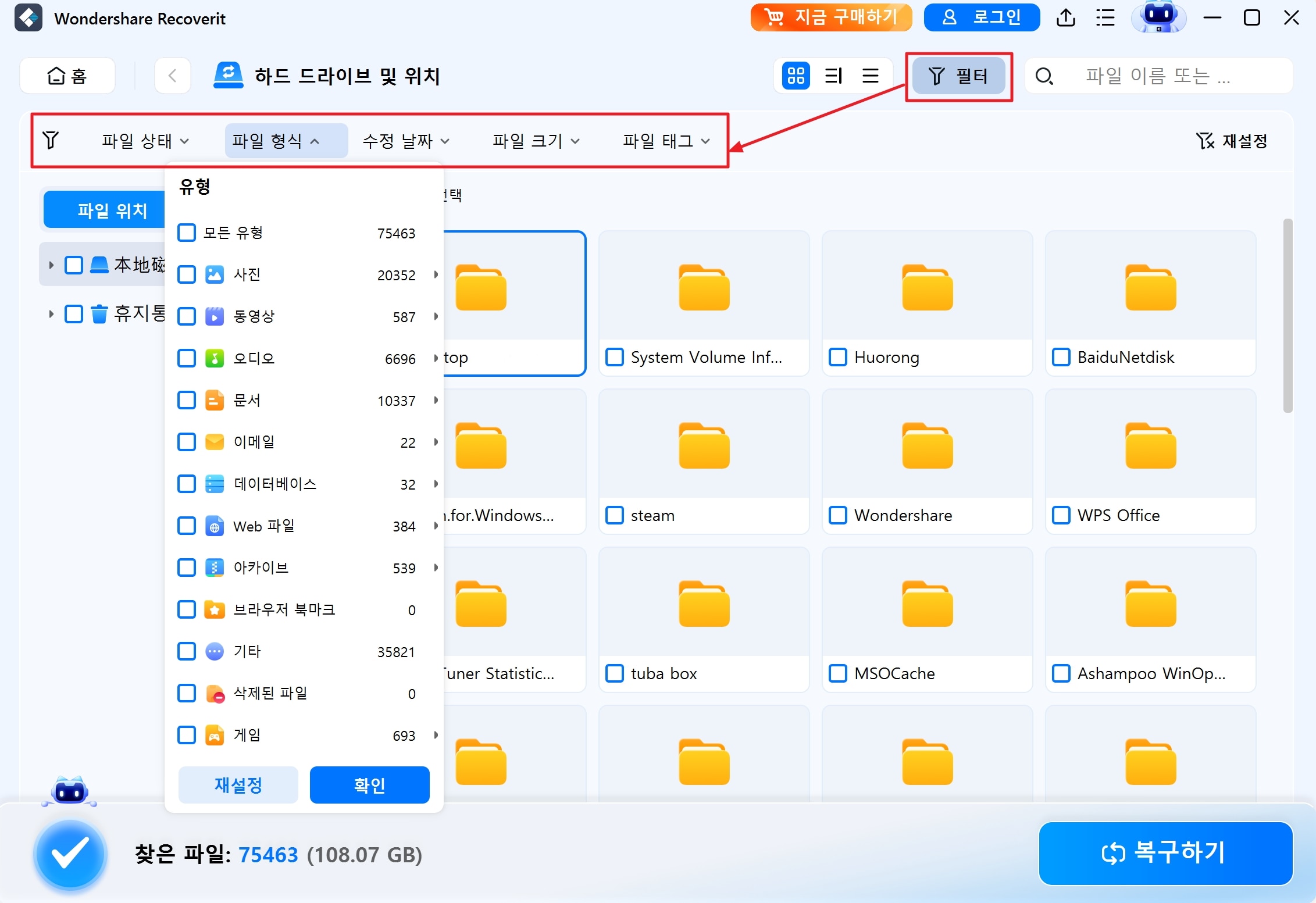This screenshot has width=1316, height=903.
Task: Open the list menu icon in title bar
Action: [1105, 17]
